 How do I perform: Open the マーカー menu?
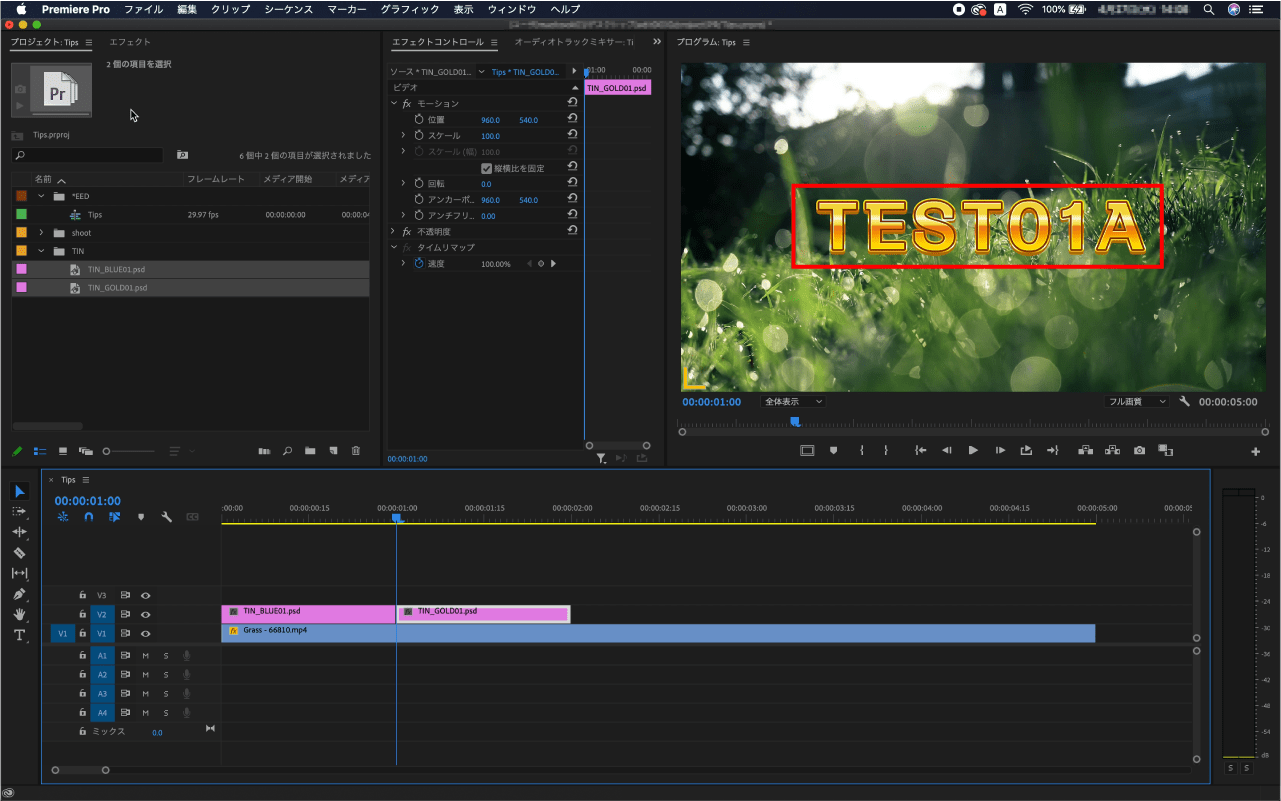(x=347, y=9)
